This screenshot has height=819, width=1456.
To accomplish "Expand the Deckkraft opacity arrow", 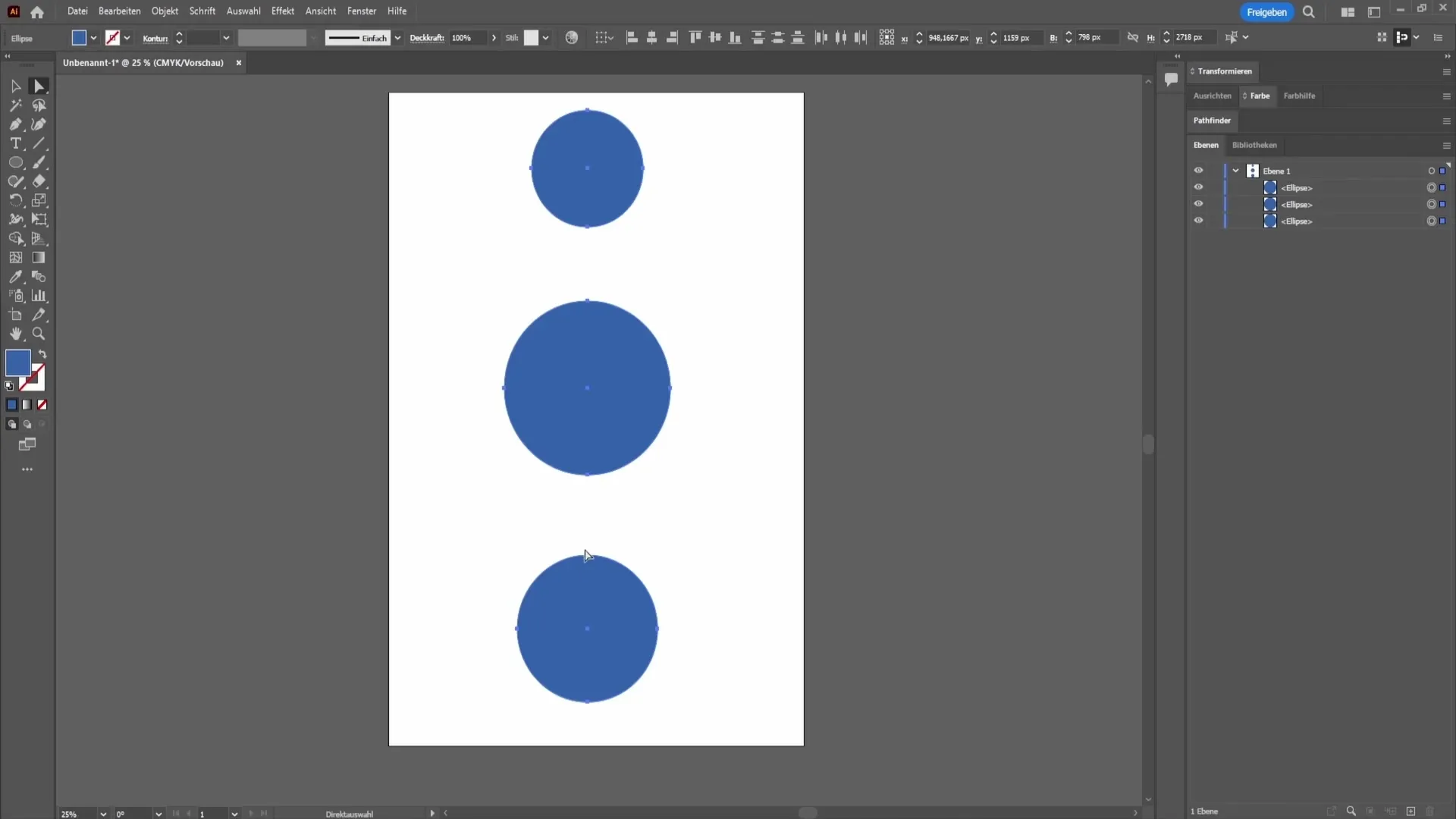I will click(x=494, y=38).
